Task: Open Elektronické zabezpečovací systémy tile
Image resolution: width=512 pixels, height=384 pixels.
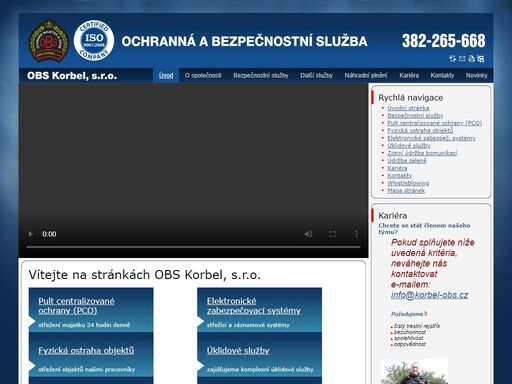Action: [254, 306]
